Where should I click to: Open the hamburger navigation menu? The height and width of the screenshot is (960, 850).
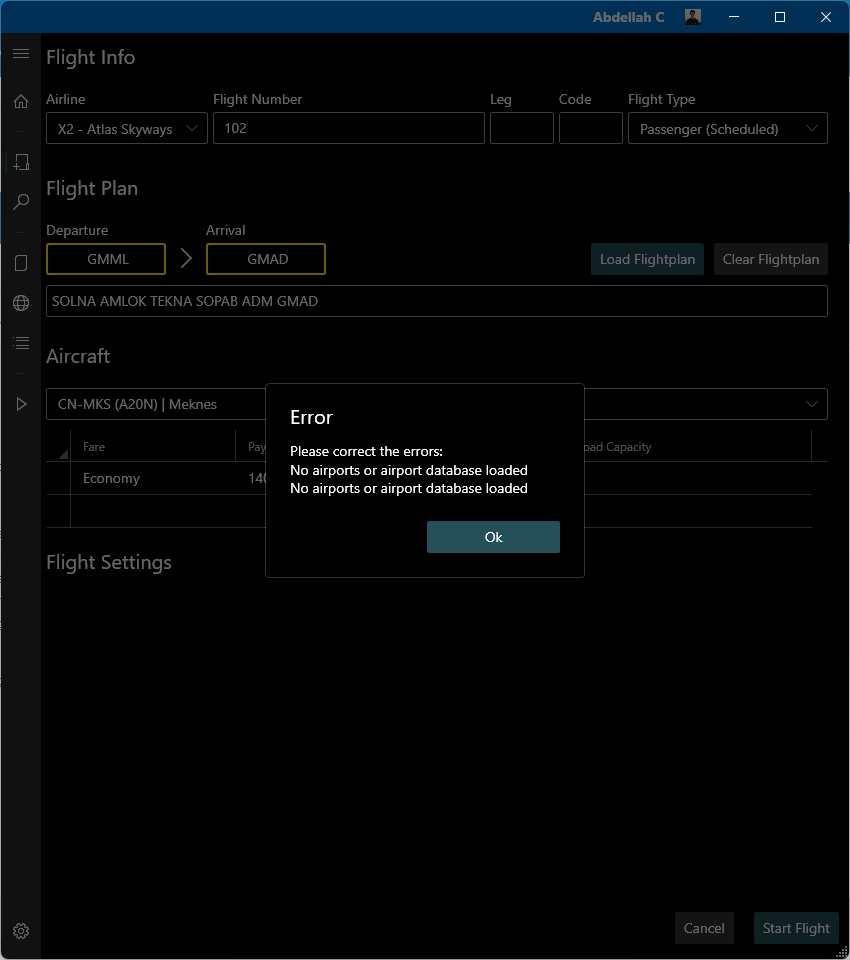[20, 54]
